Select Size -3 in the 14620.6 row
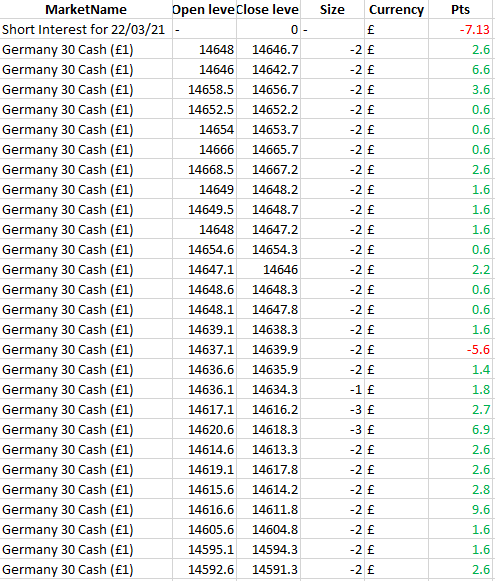 coord(332,429)
